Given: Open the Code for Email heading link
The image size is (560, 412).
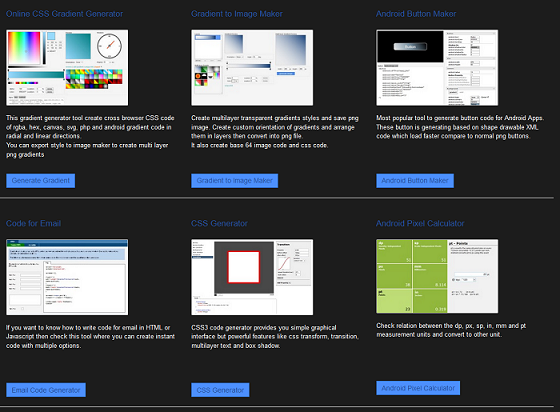Looking at the screenshot, I should [x=34, y=223].
